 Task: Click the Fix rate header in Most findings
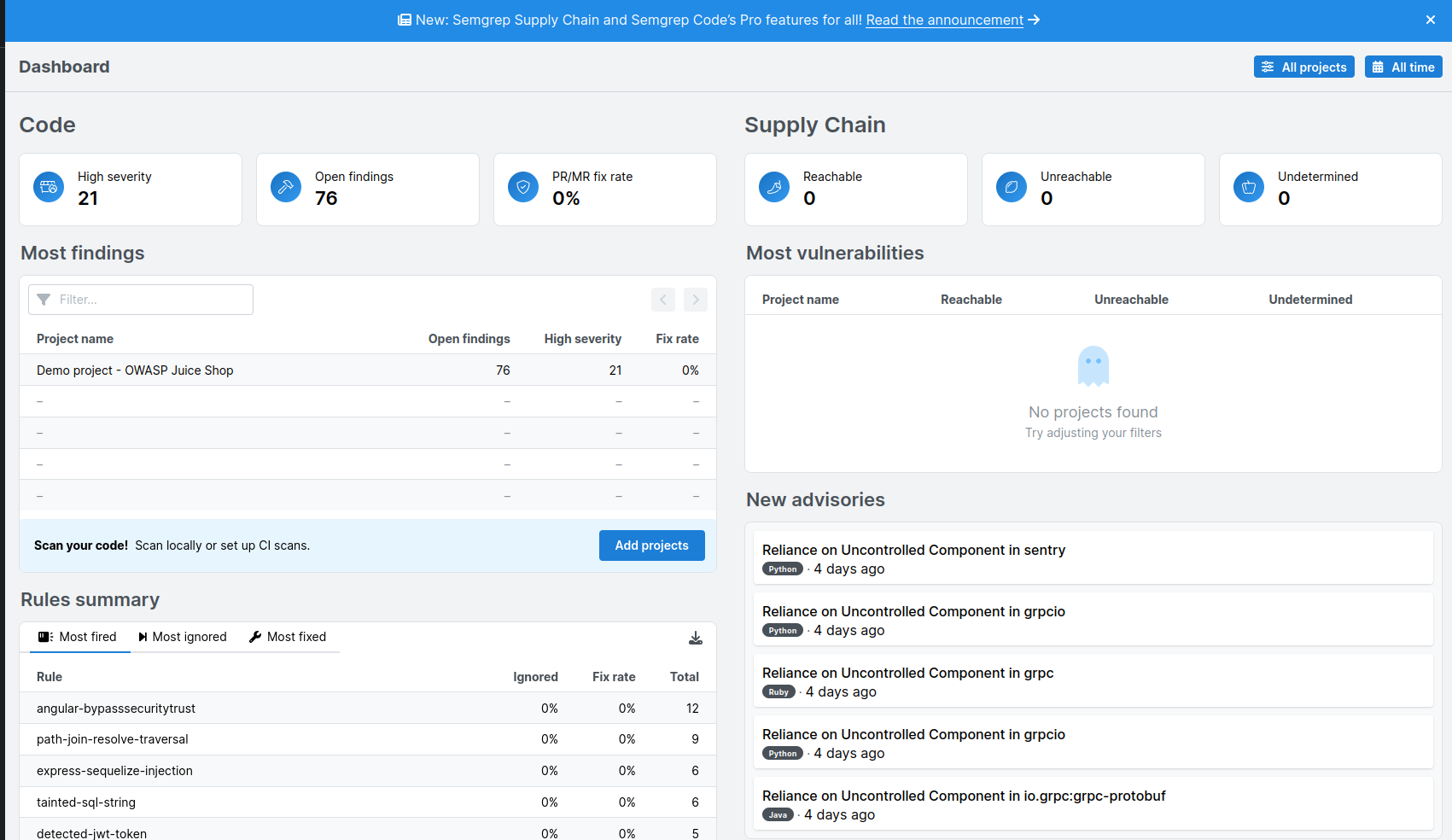pos(678,339)
